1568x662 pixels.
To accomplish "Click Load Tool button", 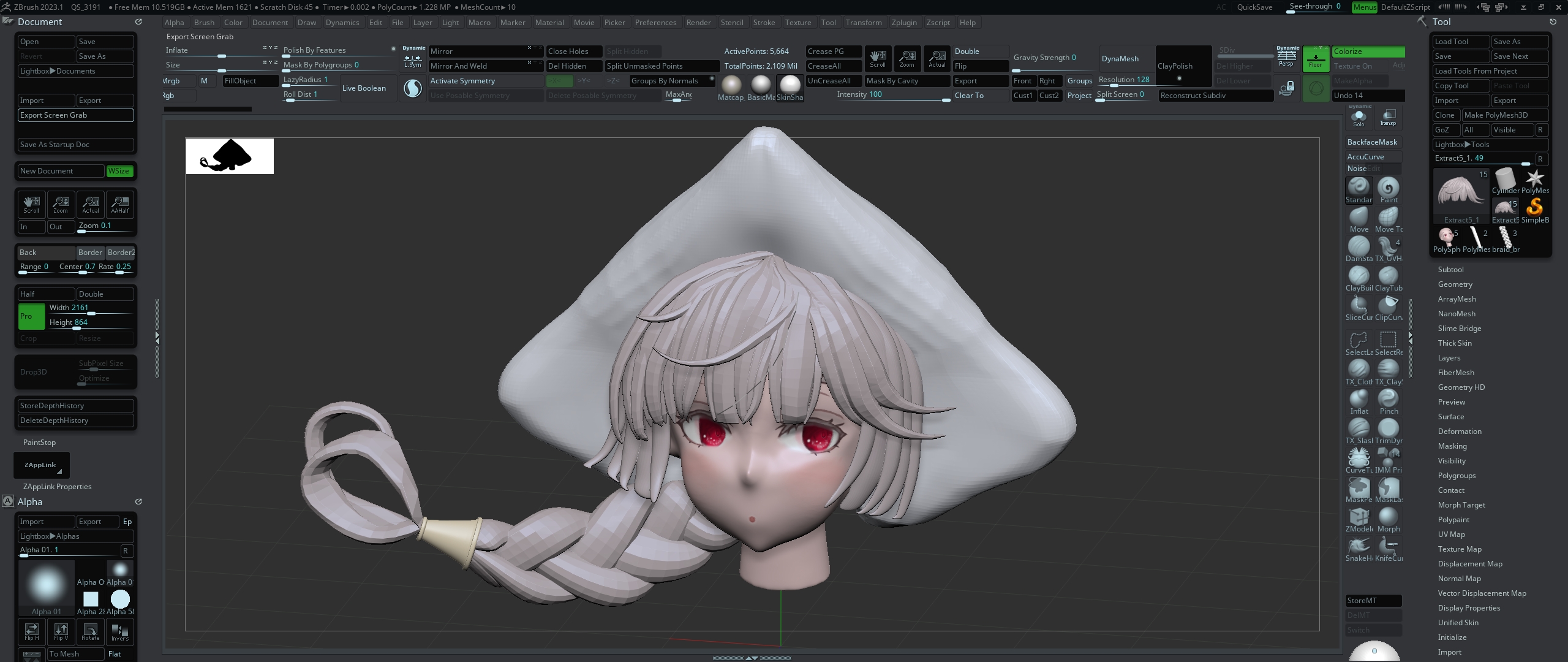I will tap(1461, 42).
